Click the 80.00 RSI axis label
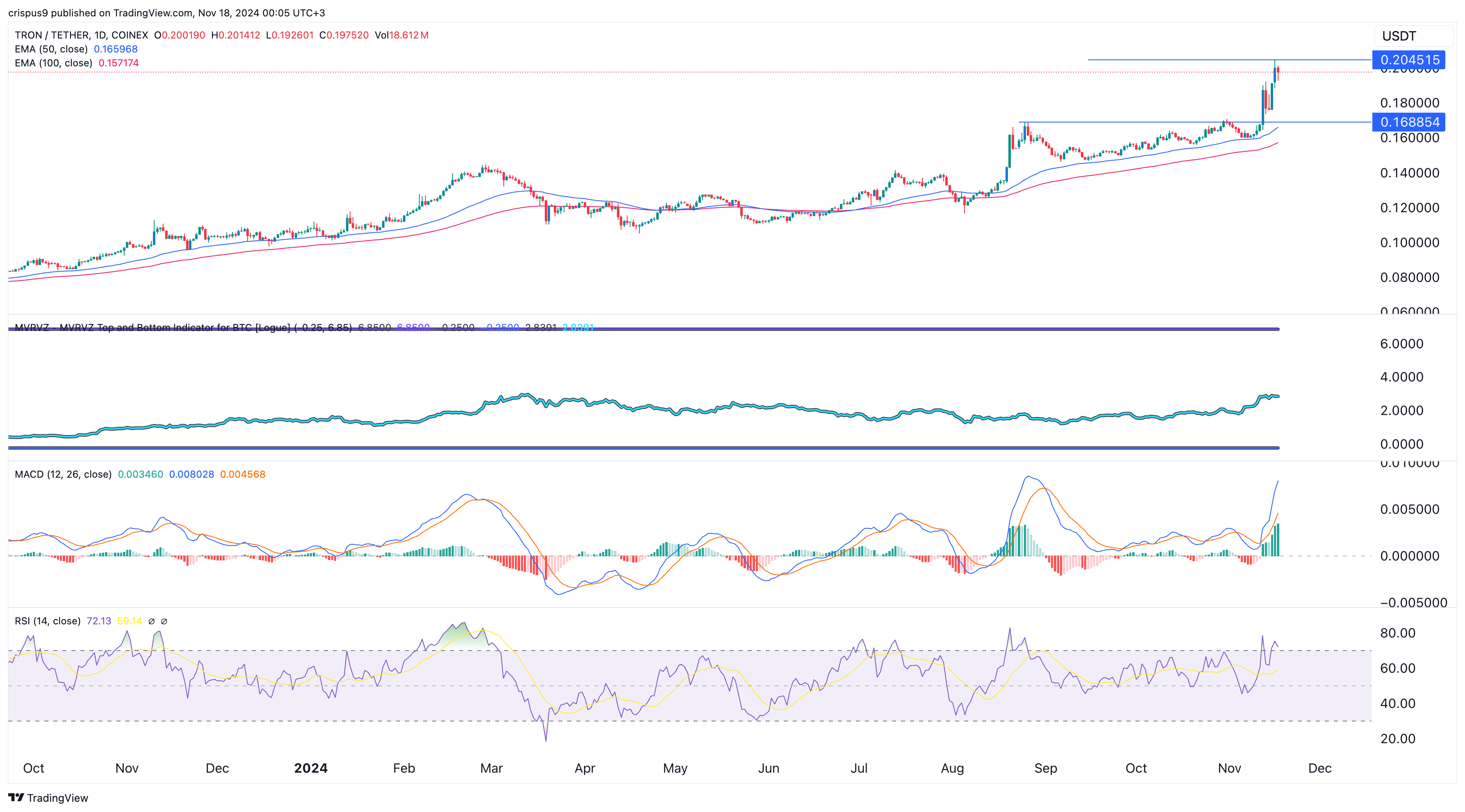This screenshot has height=812, width=1465. tap(1398, 633)
